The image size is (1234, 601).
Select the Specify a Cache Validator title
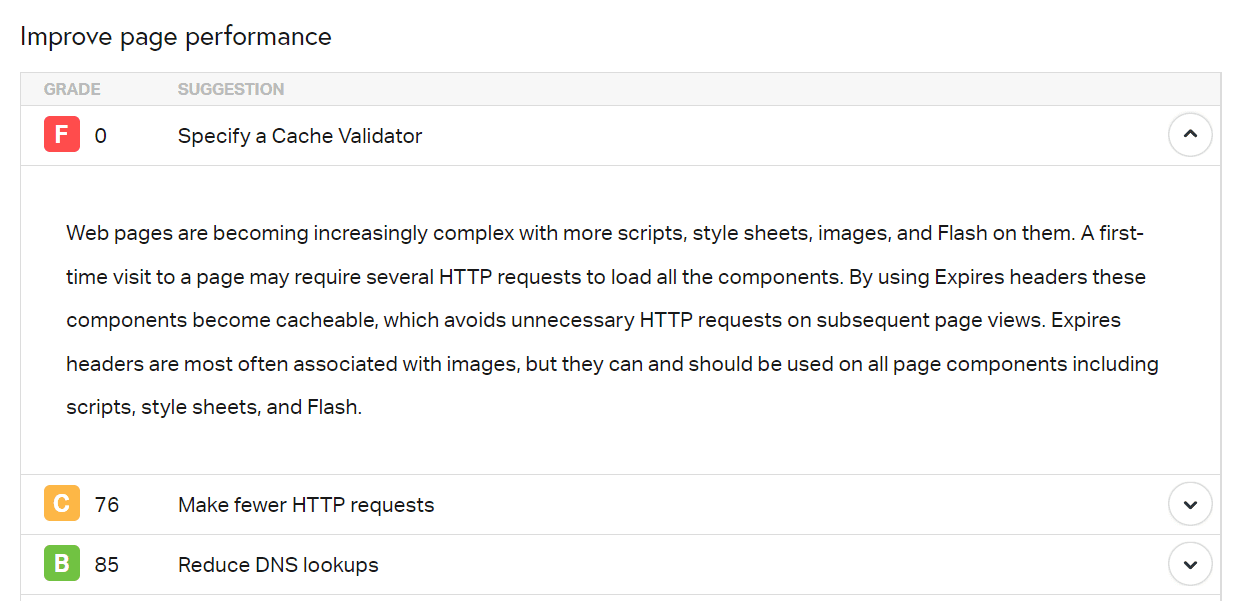pyautogui.click(x=300, y=136)
